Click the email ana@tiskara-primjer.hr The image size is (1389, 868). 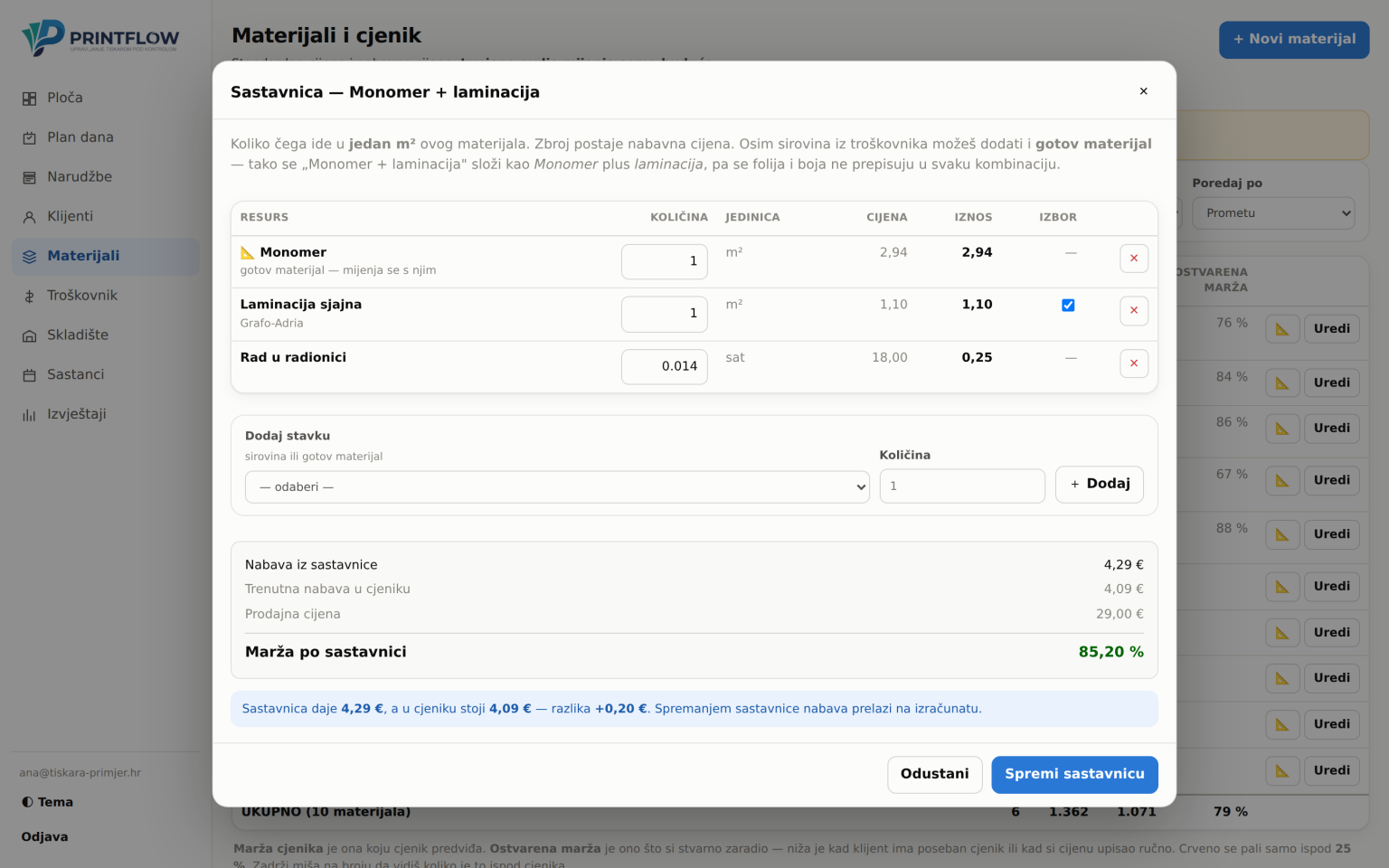point(80,773)
